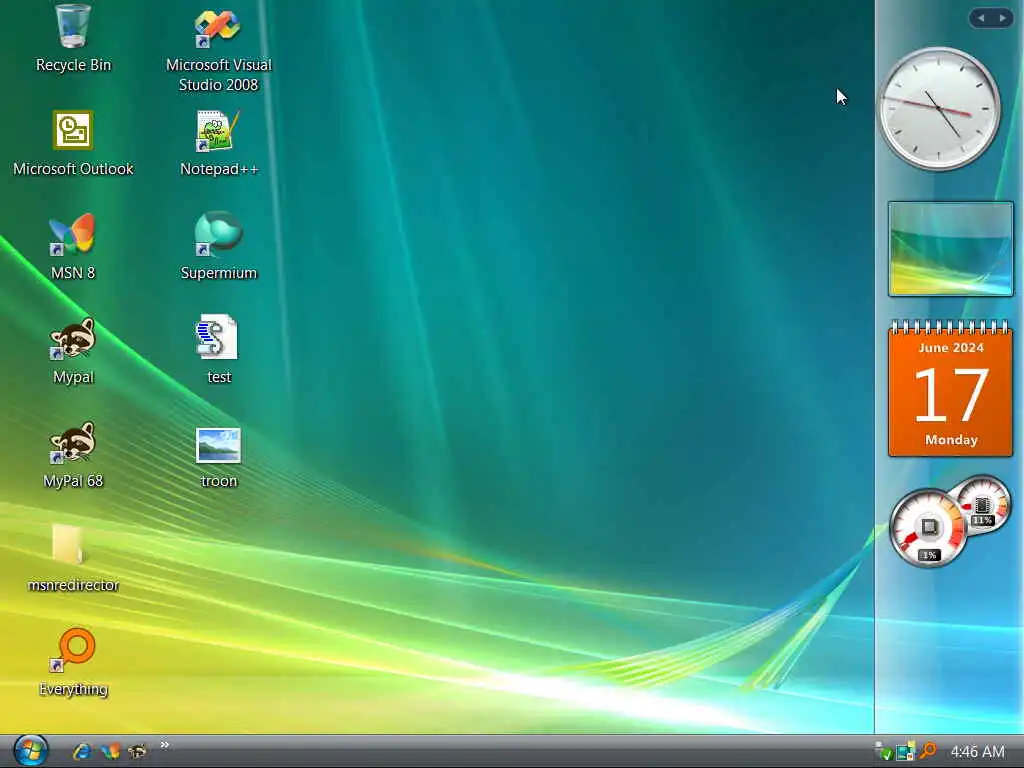Image resolution: width=1024 pixels, height=768 pixels.
Task: Open the network tray icon
Action: click(905, 752)
